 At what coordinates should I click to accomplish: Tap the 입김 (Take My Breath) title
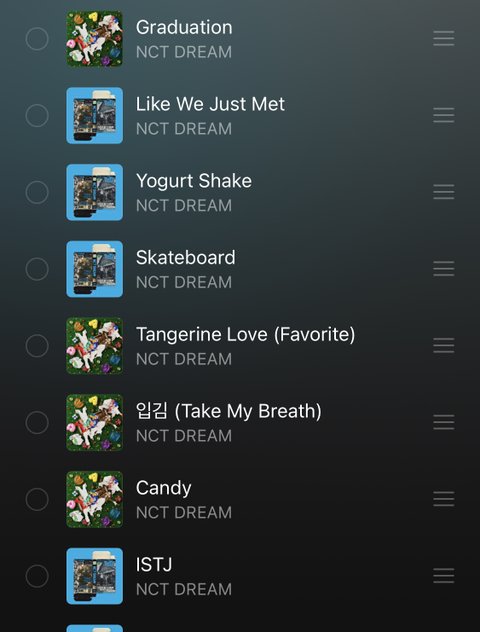click(x=229, y=411)
